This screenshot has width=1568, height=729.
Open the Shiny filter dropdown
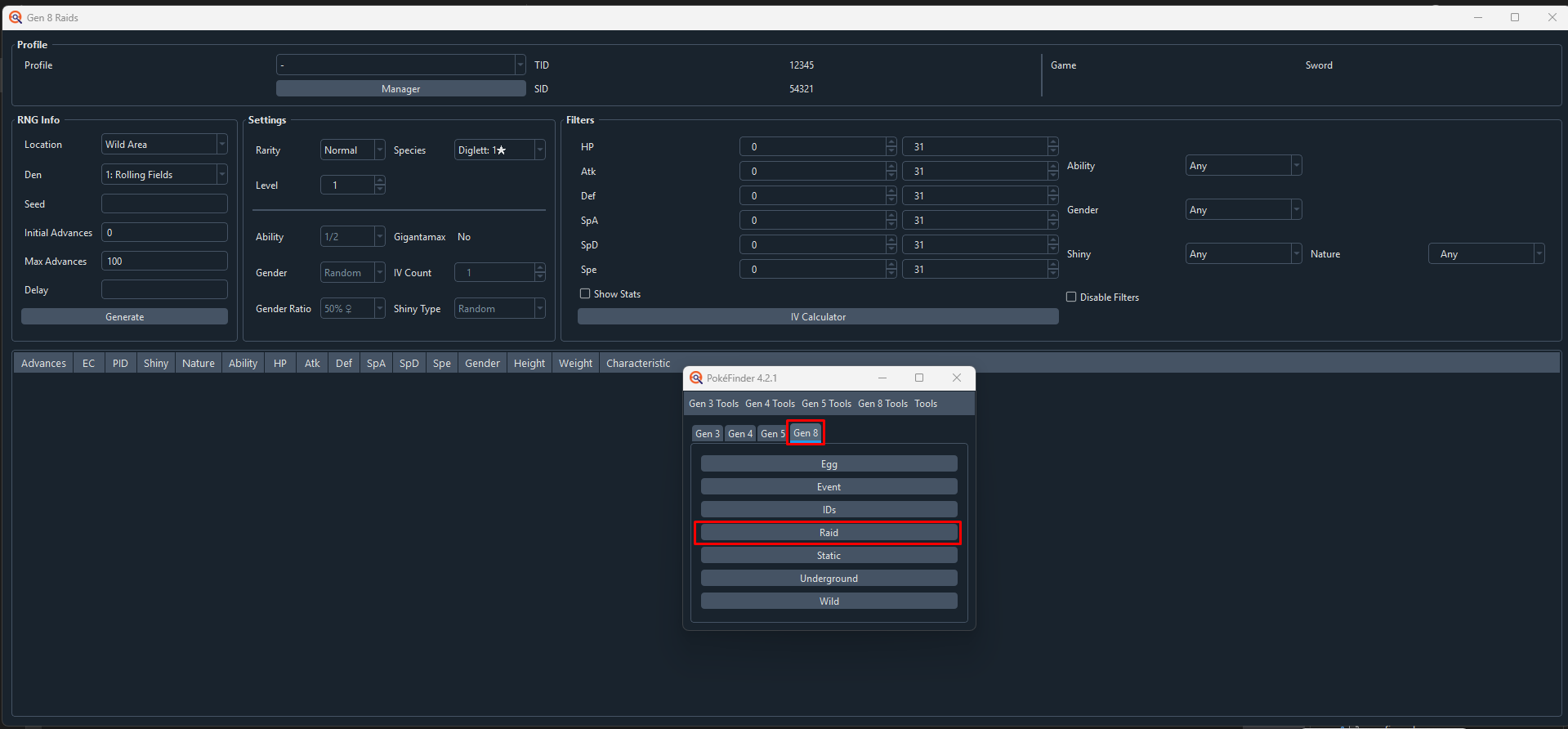point(1243,253)
